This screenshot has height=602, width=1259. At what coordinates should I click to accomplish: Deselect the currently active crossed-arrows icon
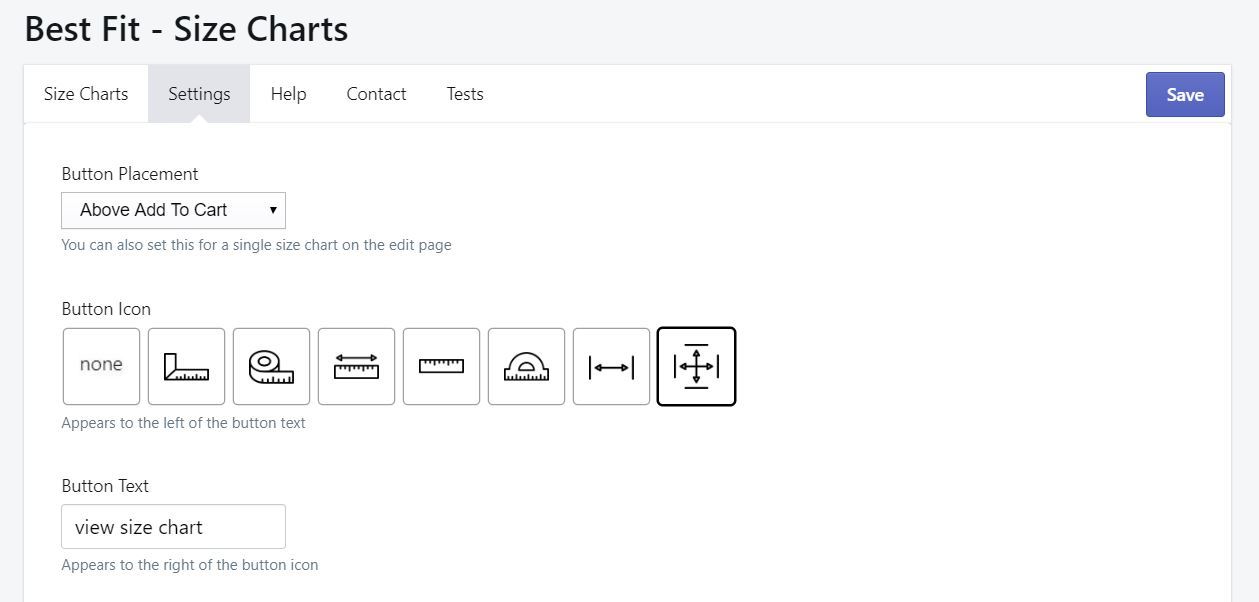click(696, 366)
